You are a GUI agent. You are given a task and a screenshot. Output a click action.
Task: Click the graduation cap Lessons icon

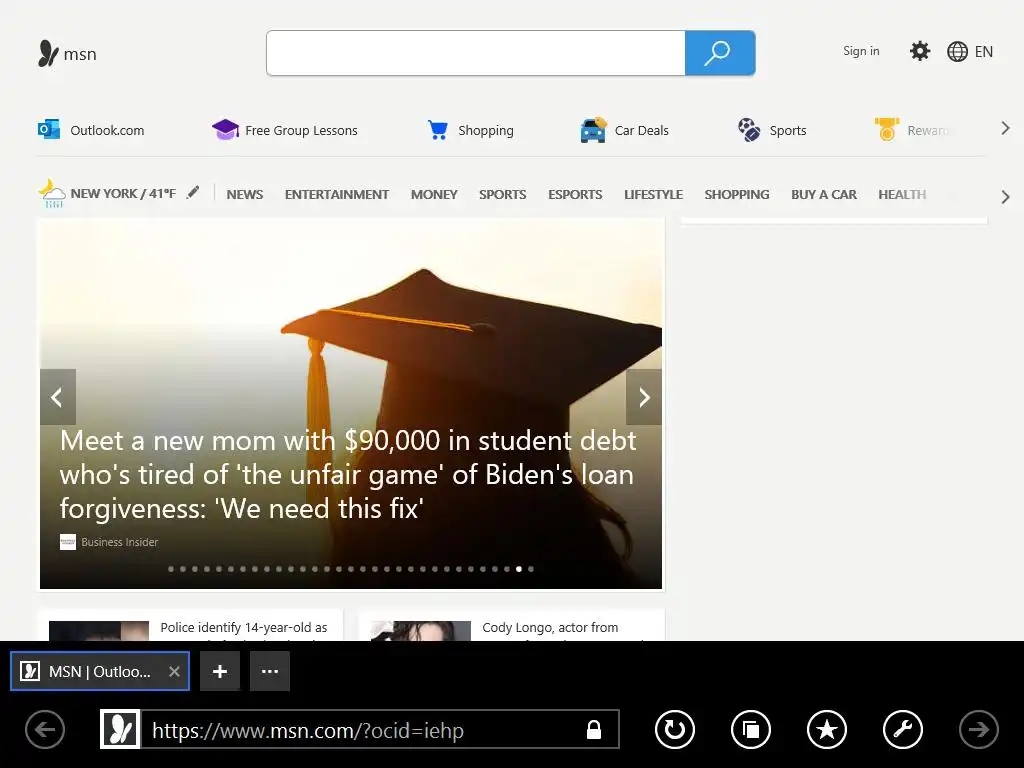click(225, 129)
